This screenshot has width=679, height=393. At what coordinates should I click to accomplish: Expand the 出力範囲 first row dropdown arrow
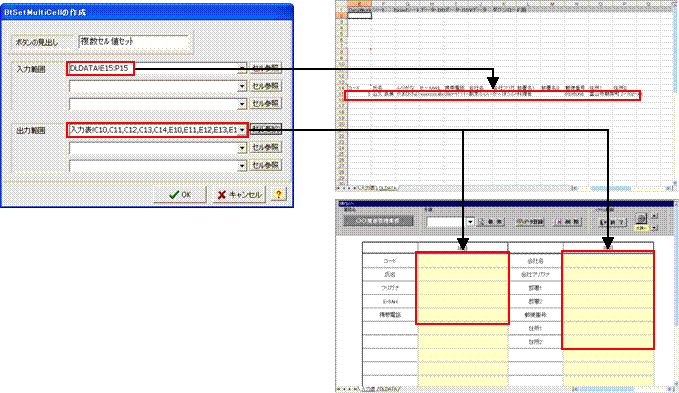click(x=242, y=130)
